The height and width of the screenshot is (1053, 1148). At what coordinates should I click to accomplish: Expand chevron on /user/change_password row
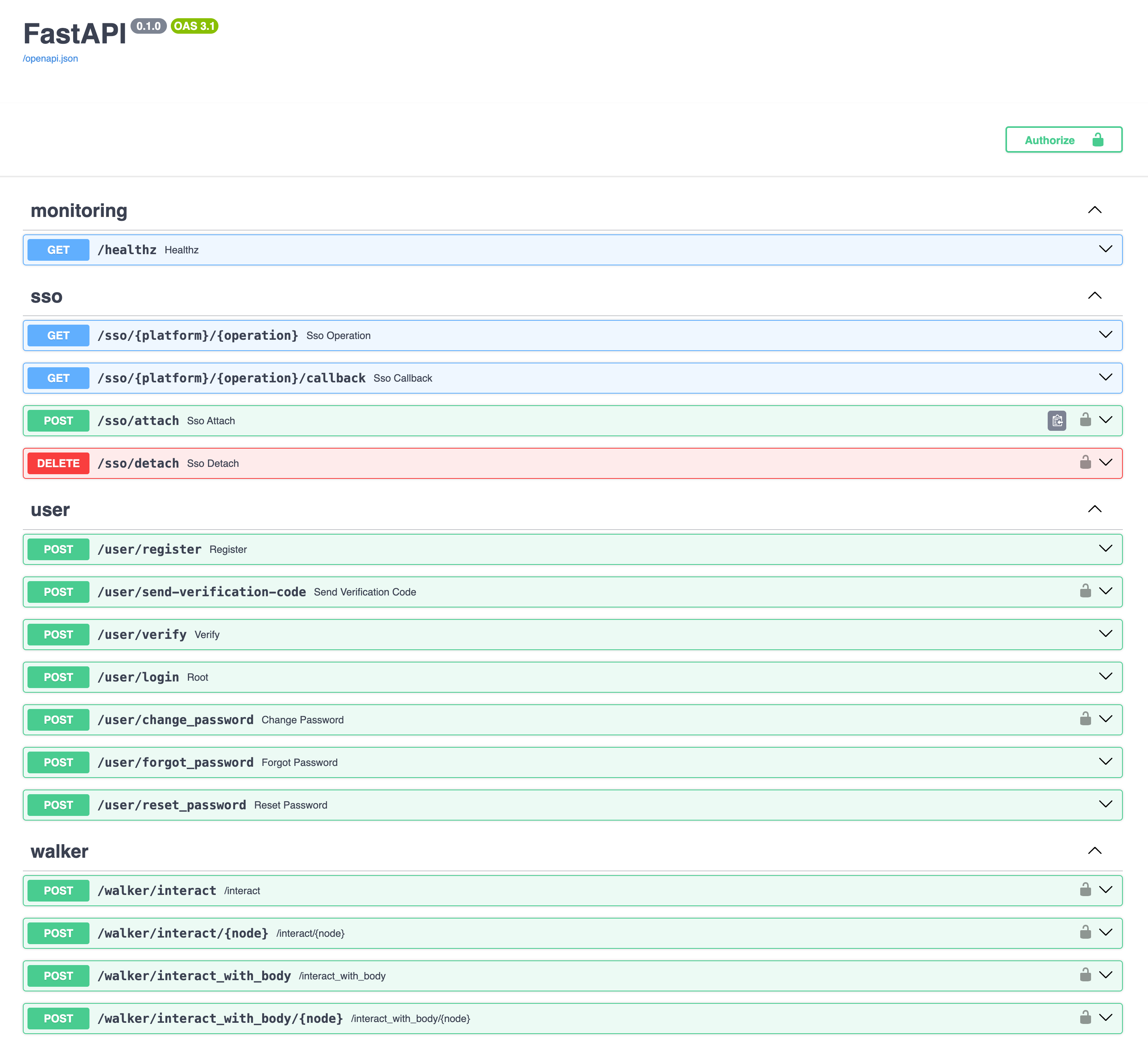pos(1105,719)
